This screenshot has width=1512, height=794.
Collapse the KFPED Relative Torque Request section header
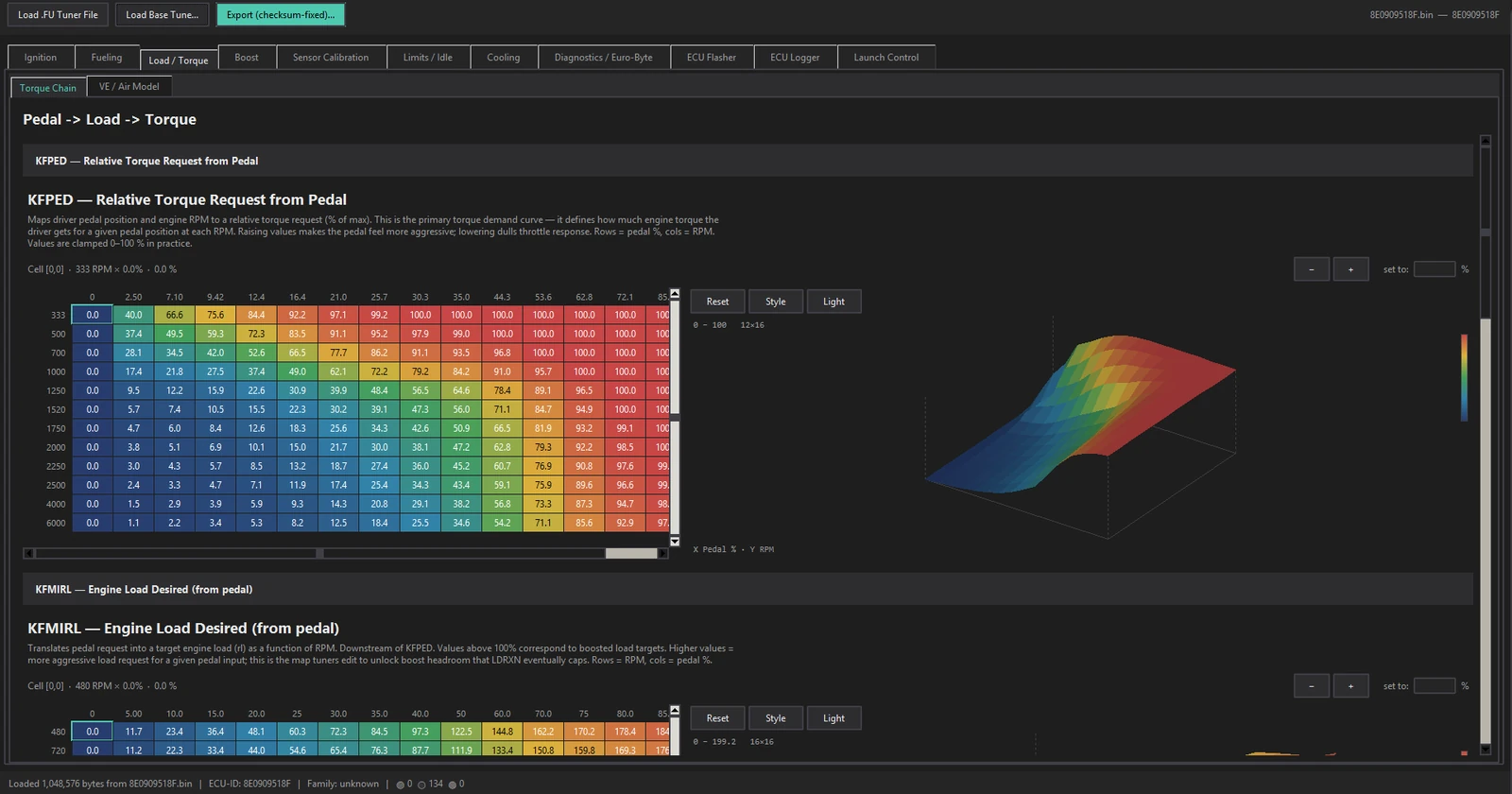point(747,161)
